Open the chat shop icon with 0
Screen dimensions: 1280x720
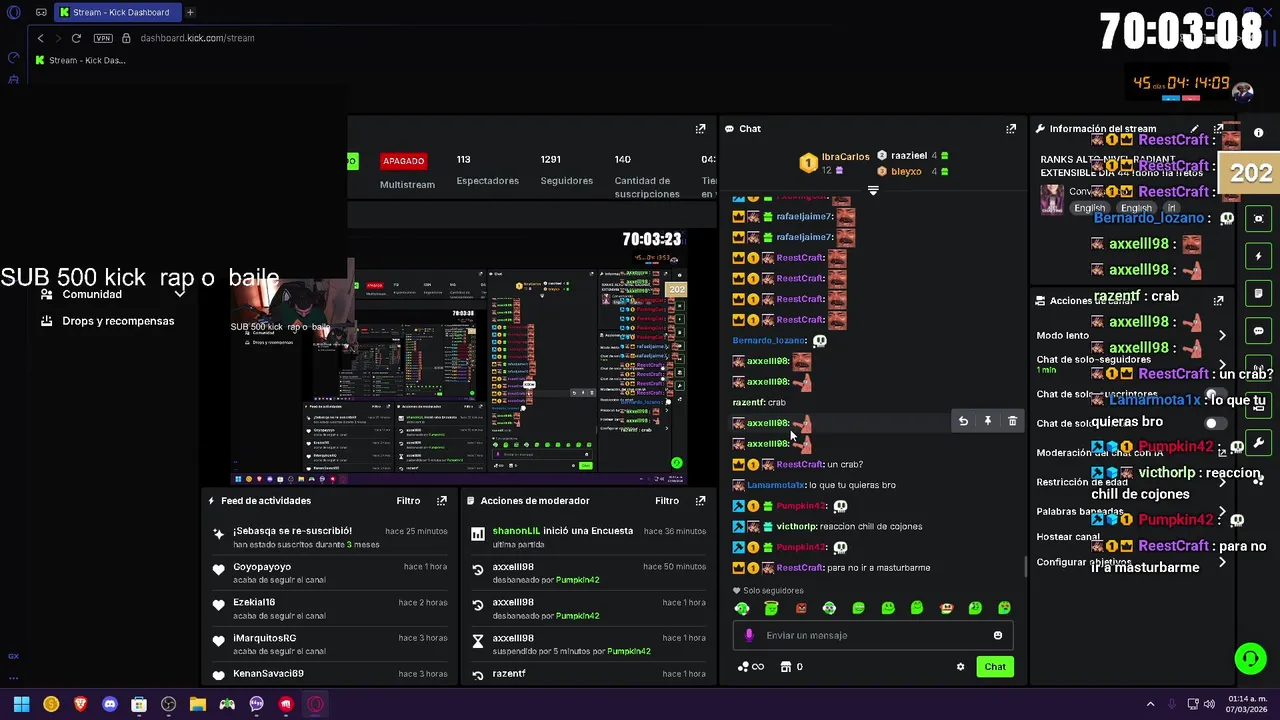(x=791, y=667)
